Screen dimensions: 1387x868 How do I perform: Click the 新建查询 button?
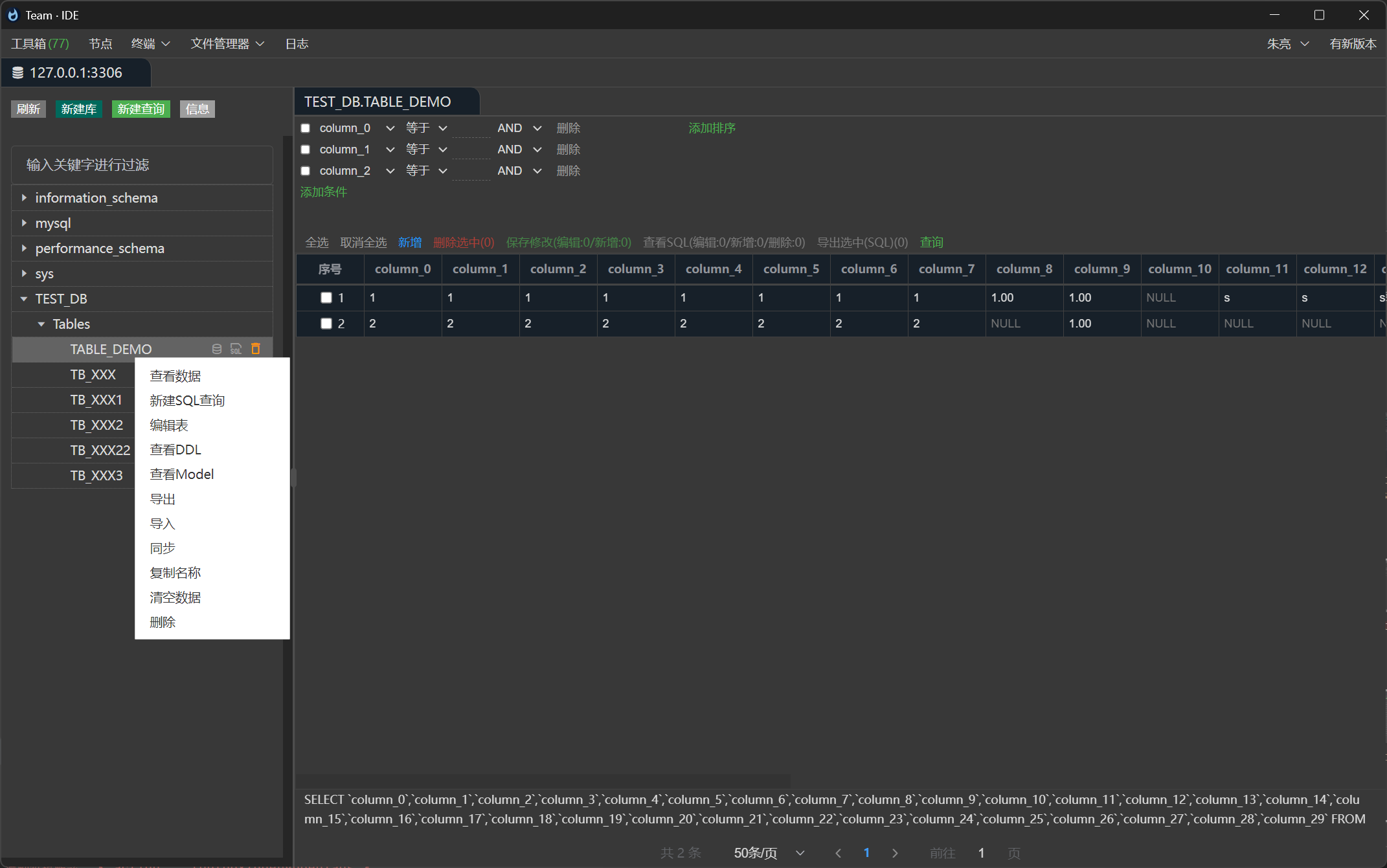coord(141,109)
